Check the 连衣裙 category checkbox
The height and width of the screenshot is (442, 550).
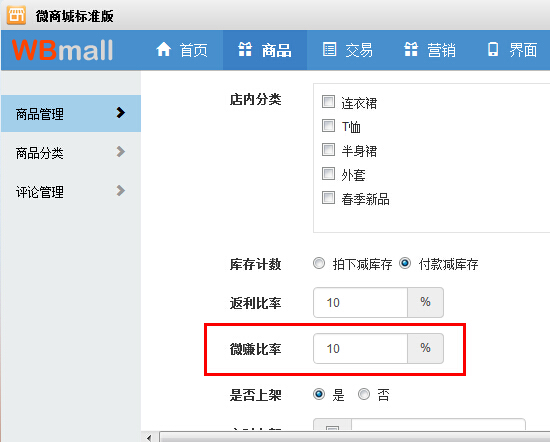[x=328, y=102]
